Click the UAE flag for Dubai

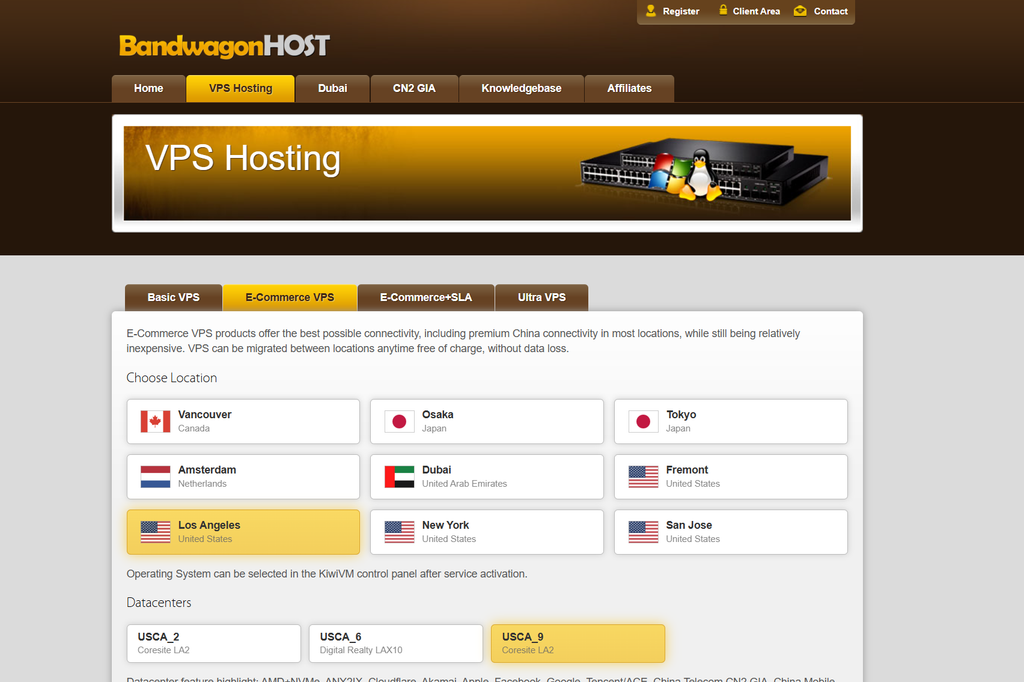coord(399,477)
